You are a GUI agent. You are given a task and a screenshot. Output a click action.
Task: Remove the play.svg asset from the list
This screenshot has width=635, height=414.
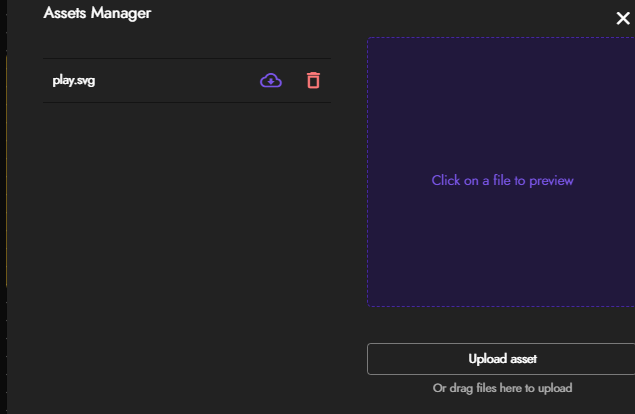click(313, 81)
